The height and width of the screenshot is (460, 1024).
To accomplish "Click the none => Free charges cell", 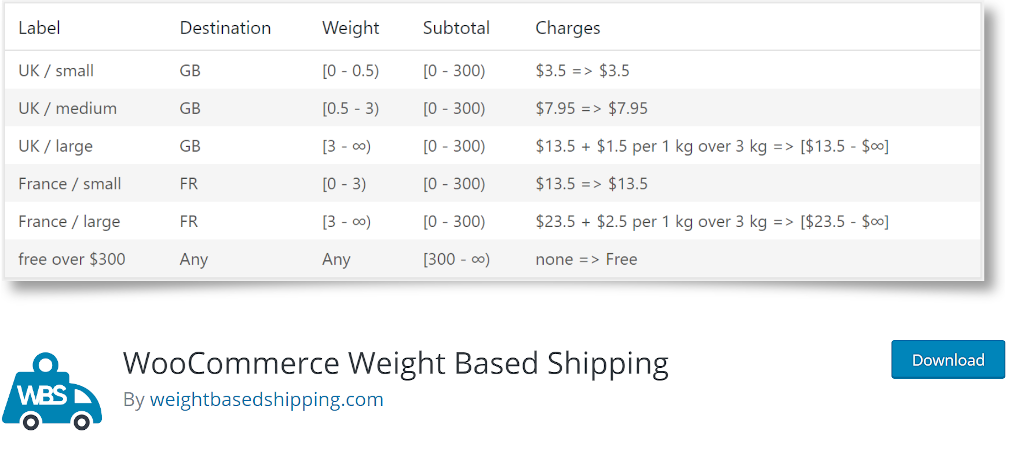I will point(586,260).
